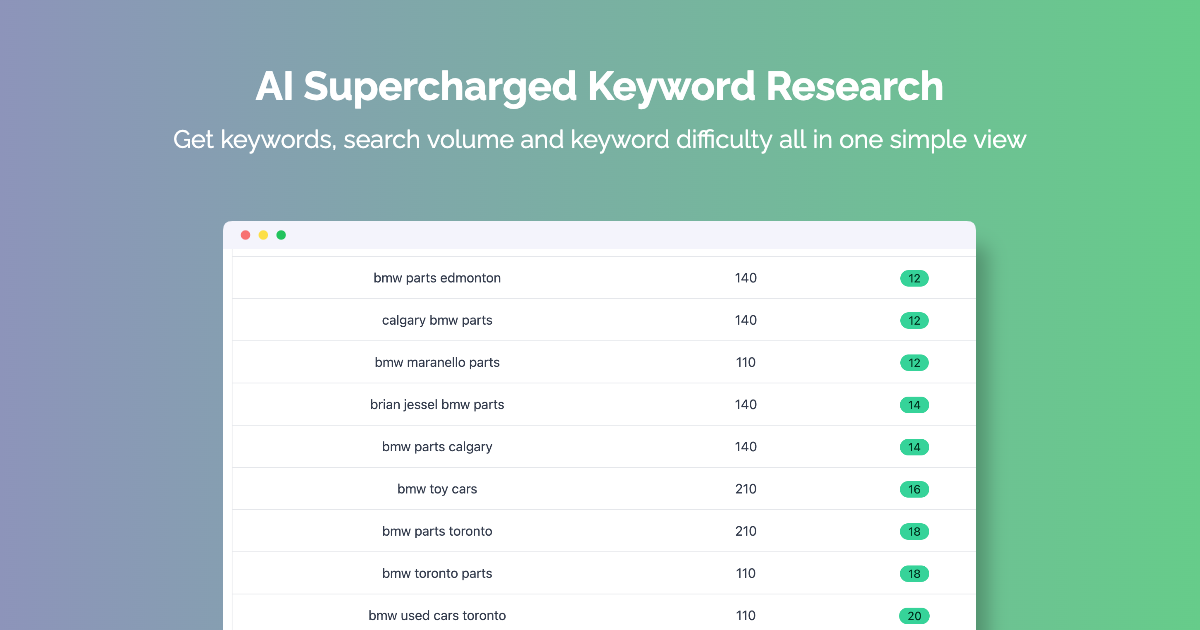Click the yellow minimize dot in window header

263,235
